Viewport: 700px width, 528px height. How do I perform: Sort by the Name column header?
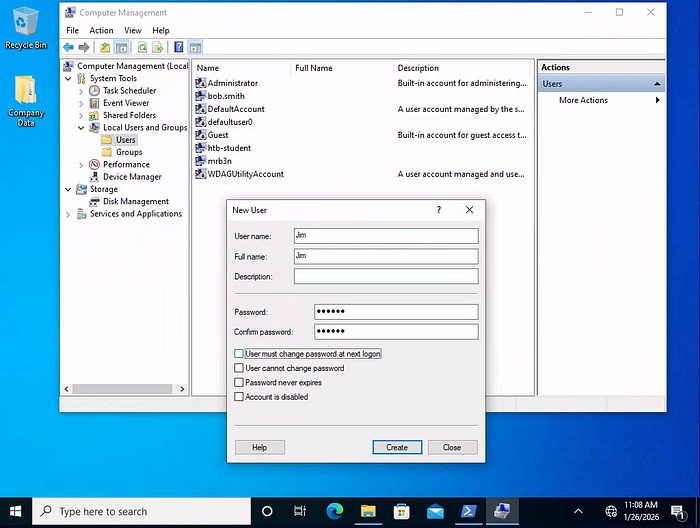click(242, 68)
